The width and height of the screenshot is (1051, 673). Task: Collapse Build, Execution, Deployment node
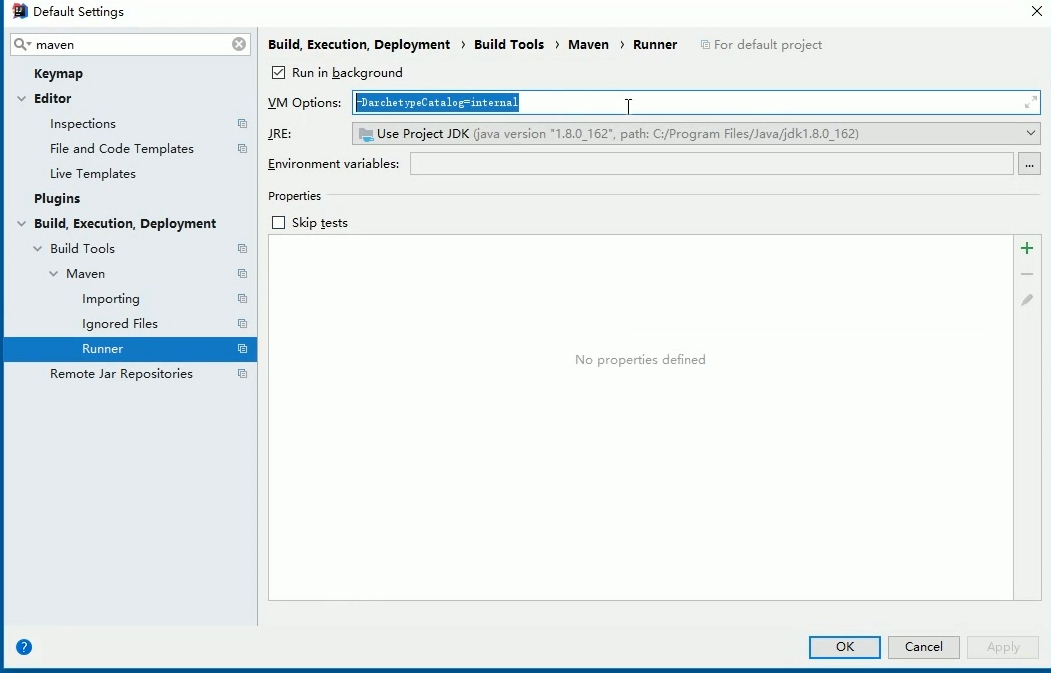coord(21,224)
